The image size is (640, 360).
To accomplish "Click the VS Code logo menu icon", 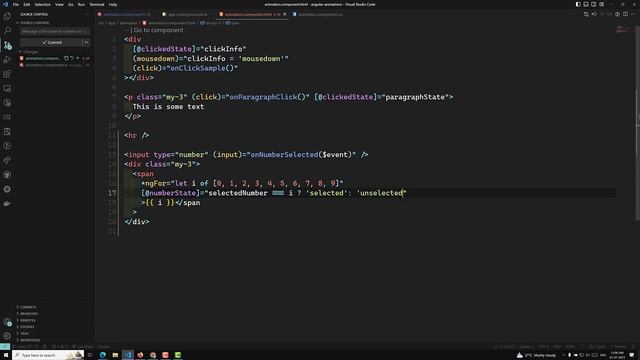I will click(x=5, y=4).
